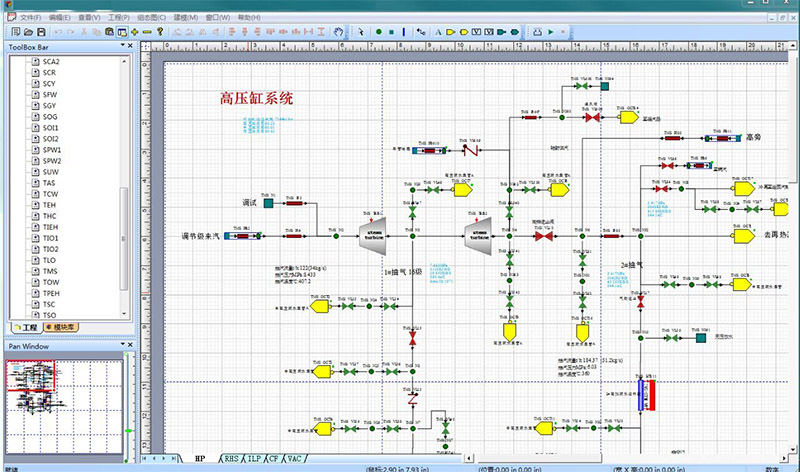Select SPW1 item in the toolbox list
Screen dimensions: 800x472
click(52, 149)
